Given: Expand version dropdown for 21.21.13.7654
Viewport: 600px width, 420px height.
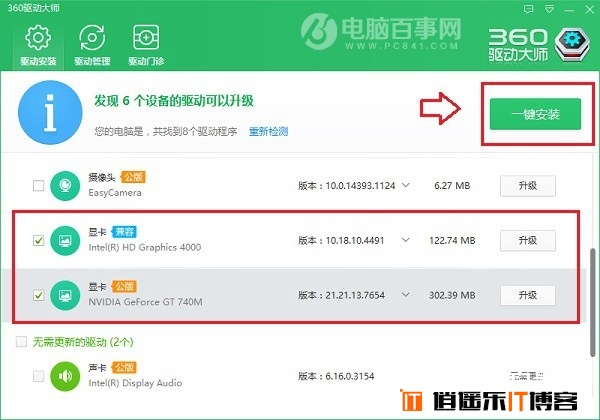Looking at the screenshot, I should [x=406, y=295].
